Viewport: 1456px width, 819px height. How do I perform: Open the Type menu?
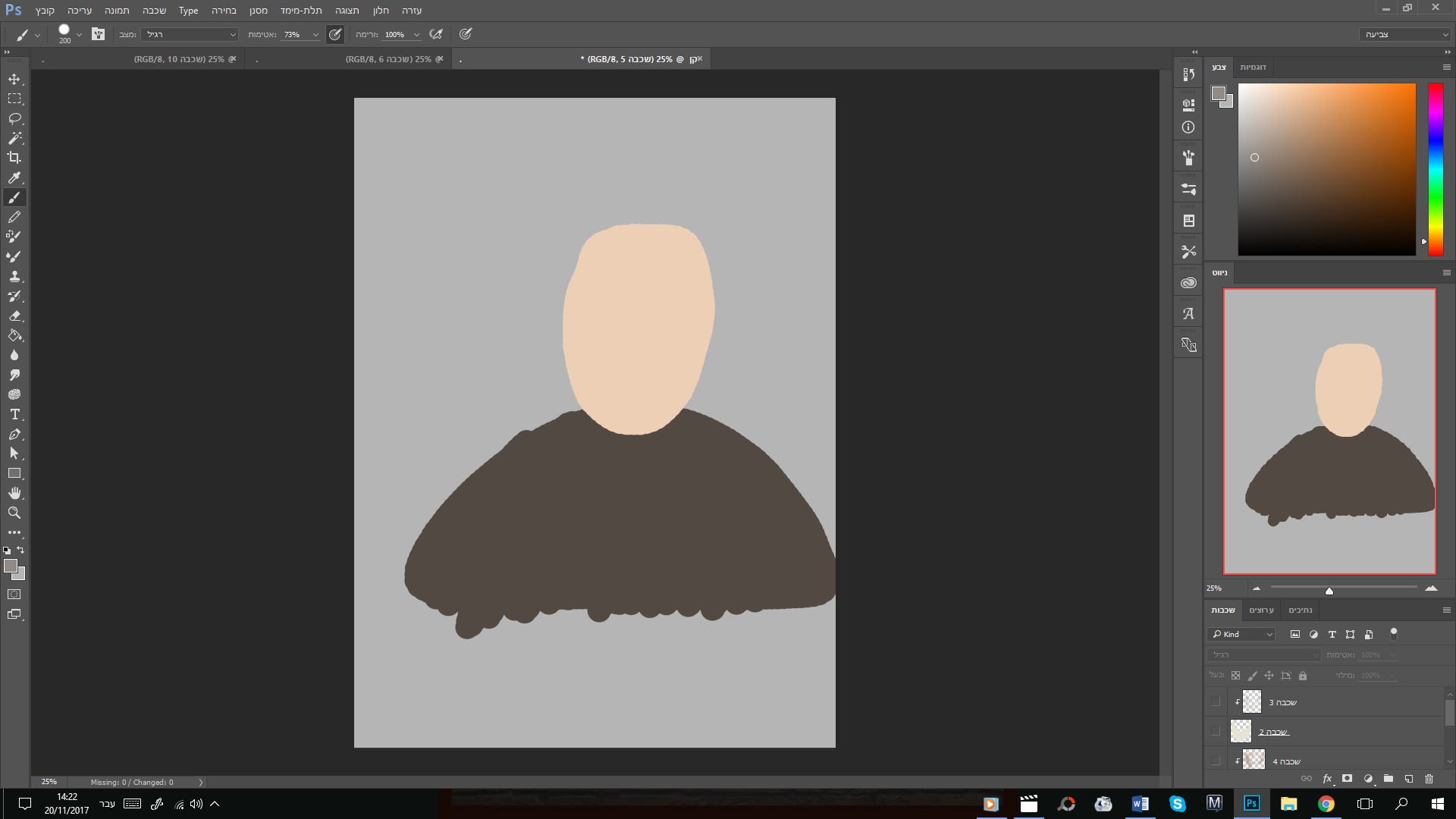[188, 11]
